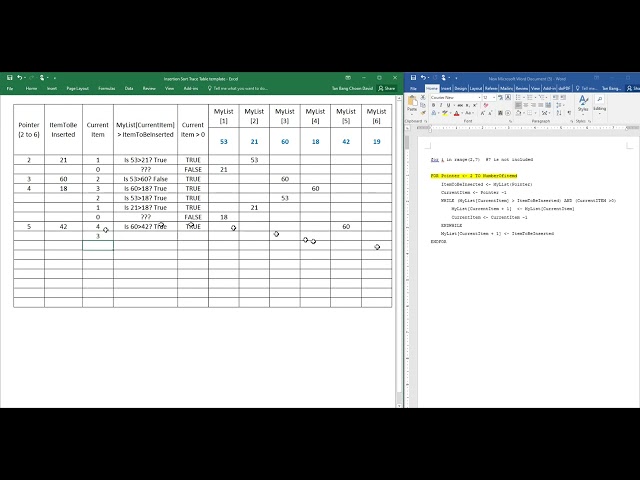Grow the font size in Word

pyautogui.click(x=482, y=113)
